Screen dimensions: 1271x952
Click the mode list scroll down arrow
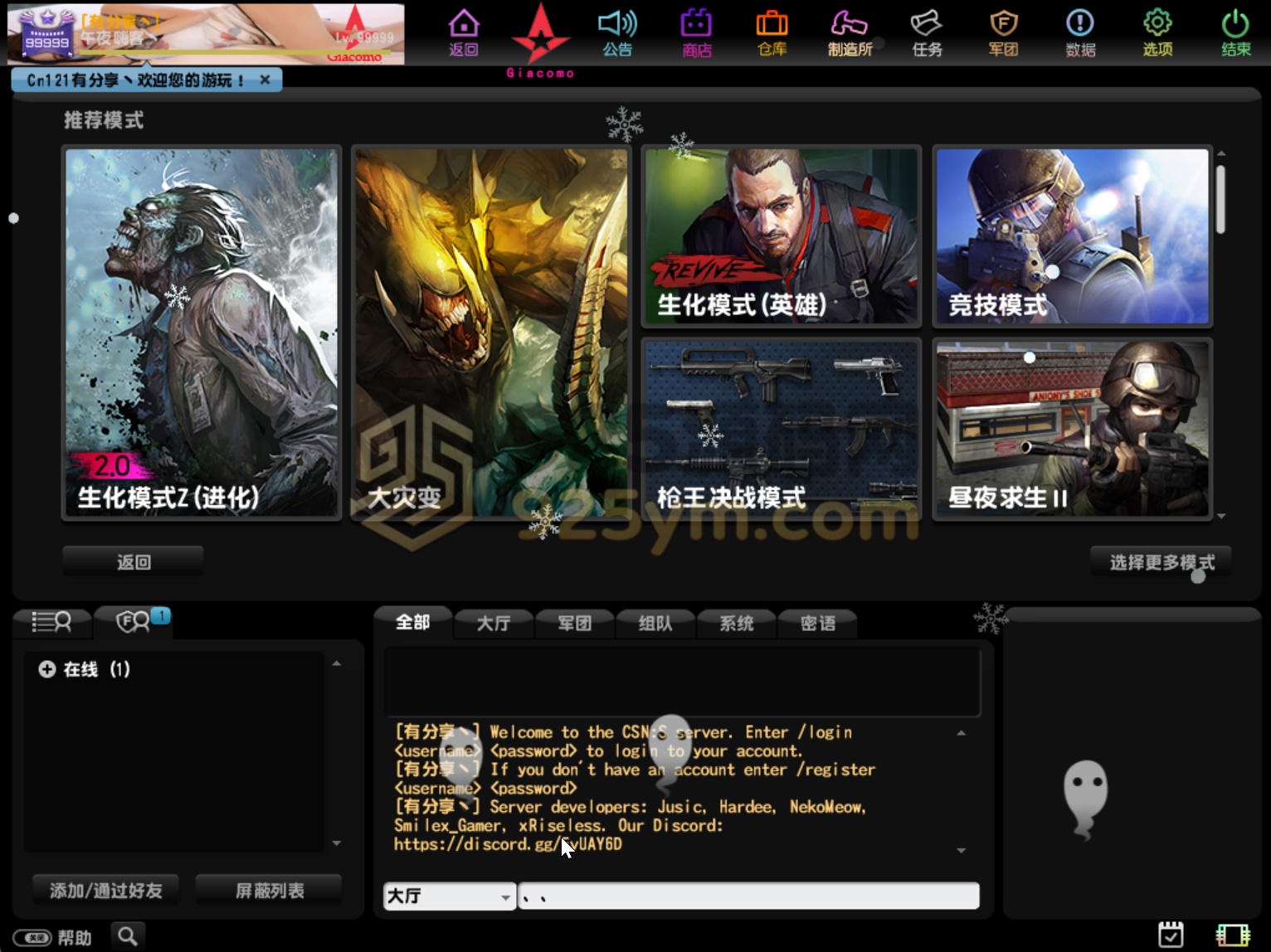coord(1221,516)
